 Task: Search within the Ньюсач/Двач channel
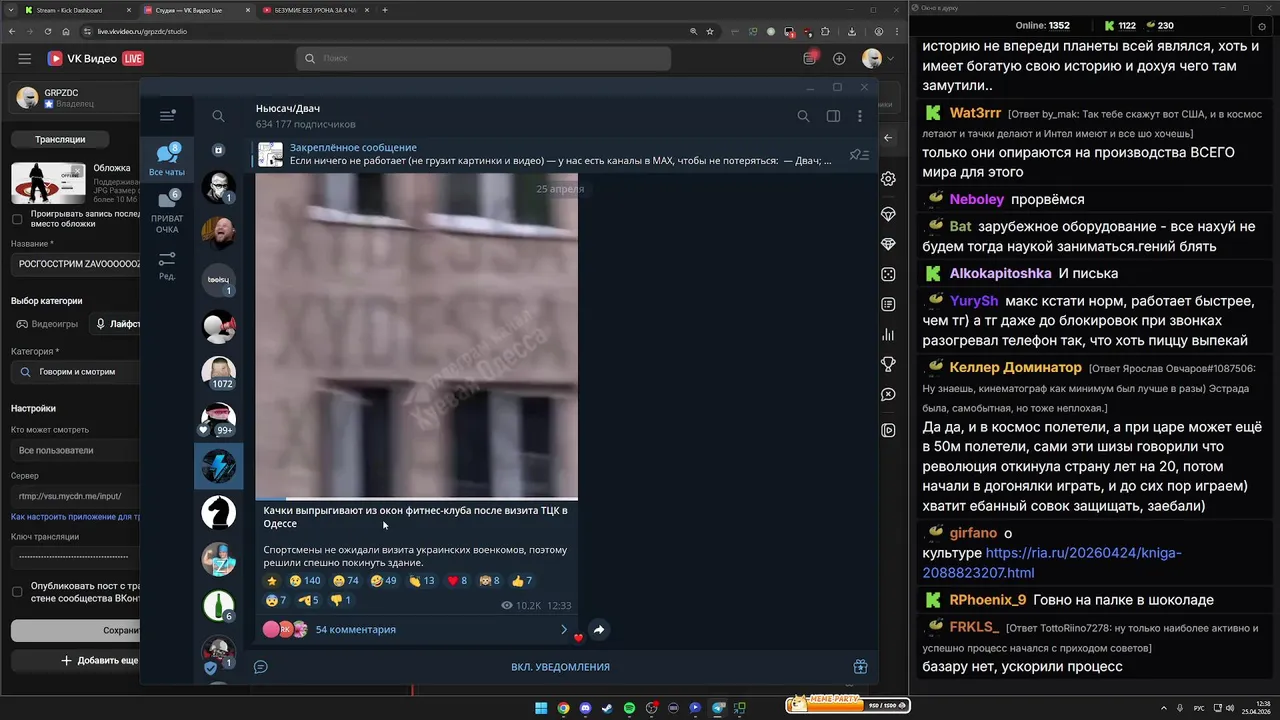(803, 116)
